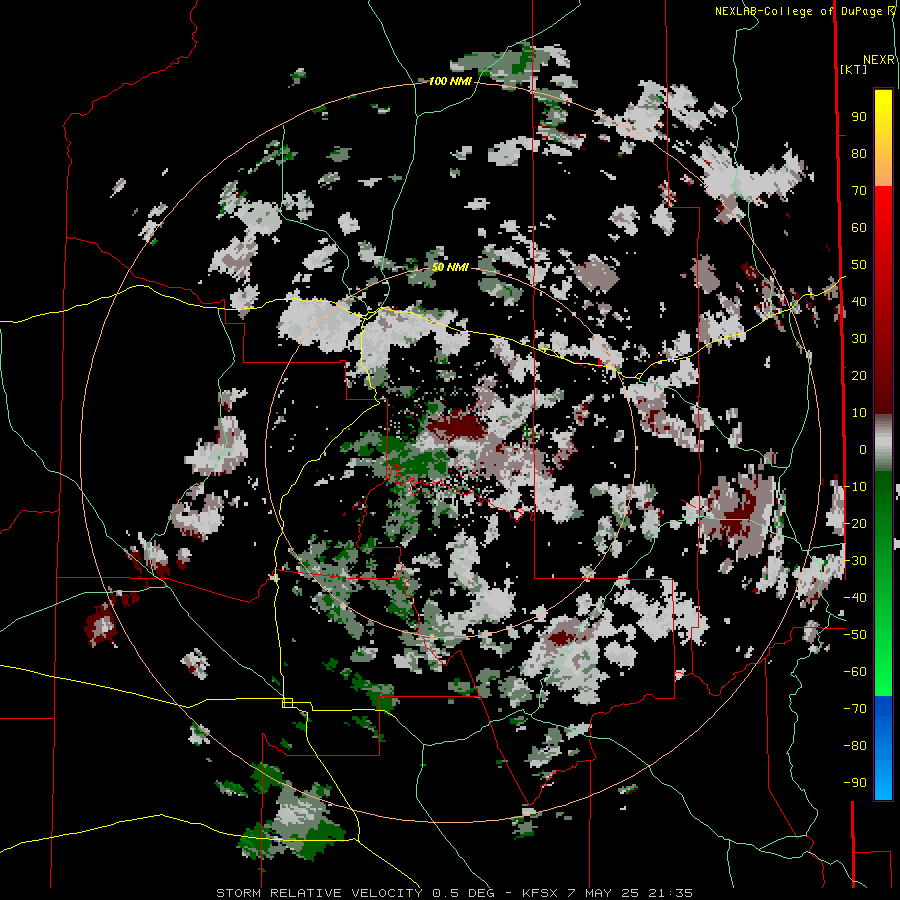Click the gray zero-velocity segment of the color bar
Image resolution: width=900 pixels, height=900 pixels.
883,442
